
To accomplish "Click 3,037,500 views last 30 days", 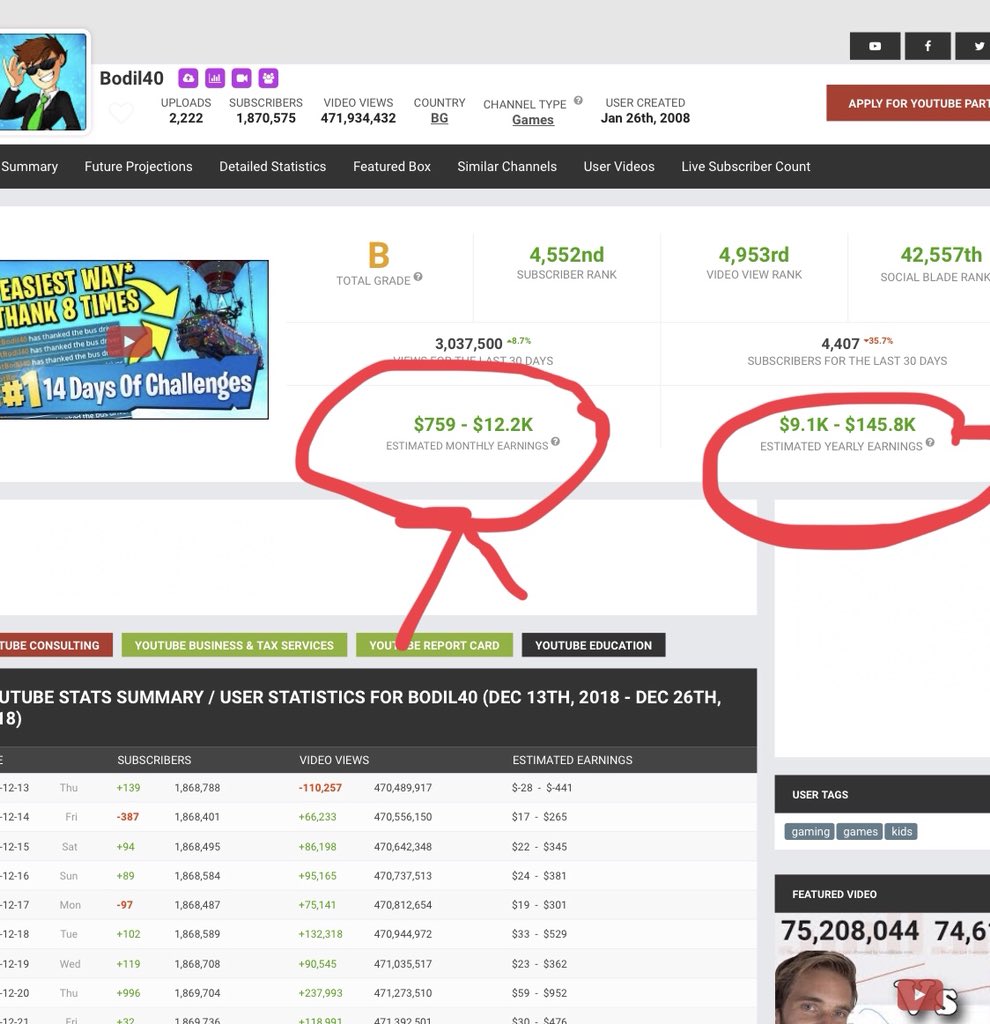I will (x=469, y=344).
